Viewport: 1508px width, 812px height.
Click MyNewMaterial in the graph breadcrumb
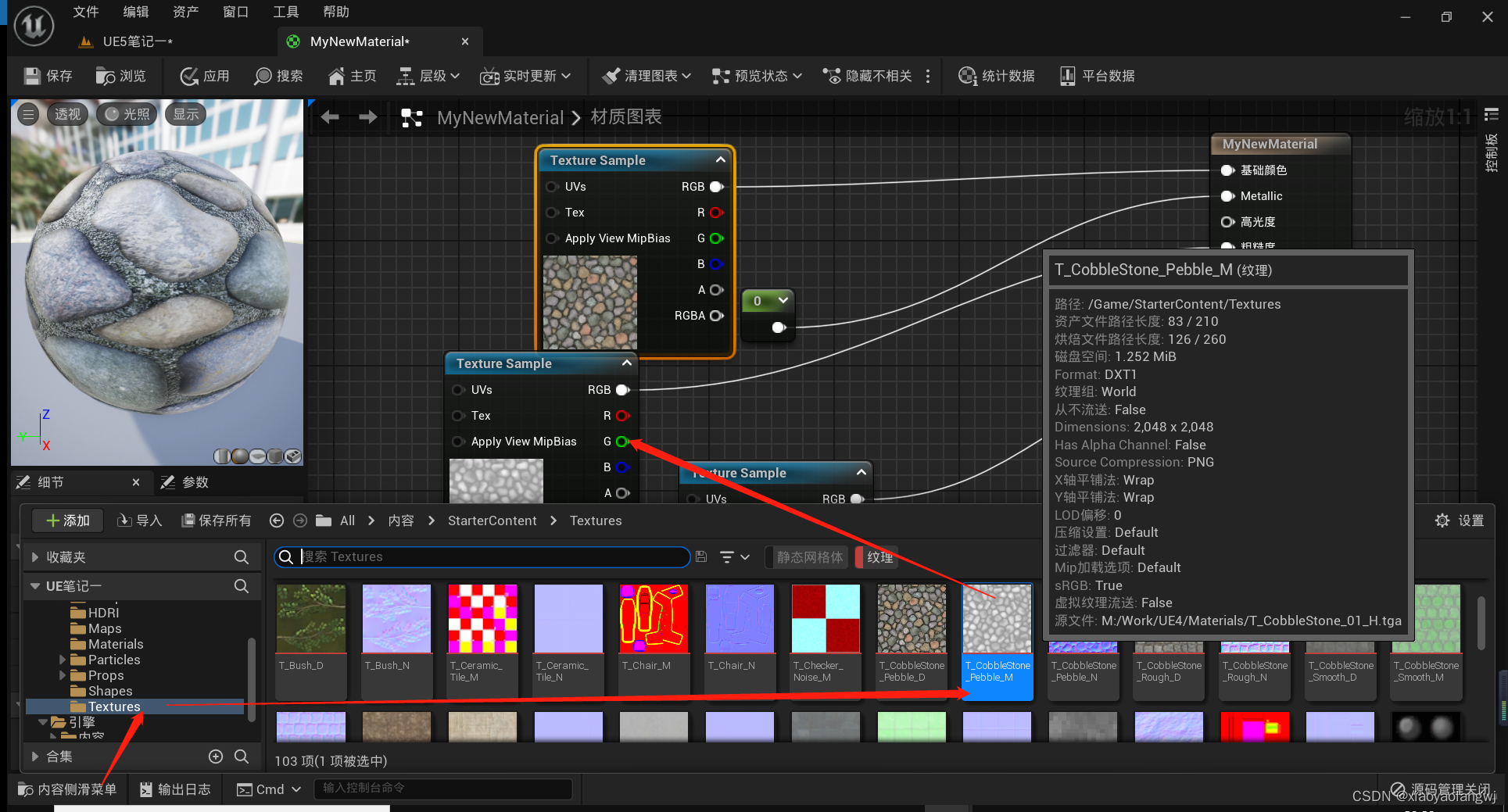(500, 117)
